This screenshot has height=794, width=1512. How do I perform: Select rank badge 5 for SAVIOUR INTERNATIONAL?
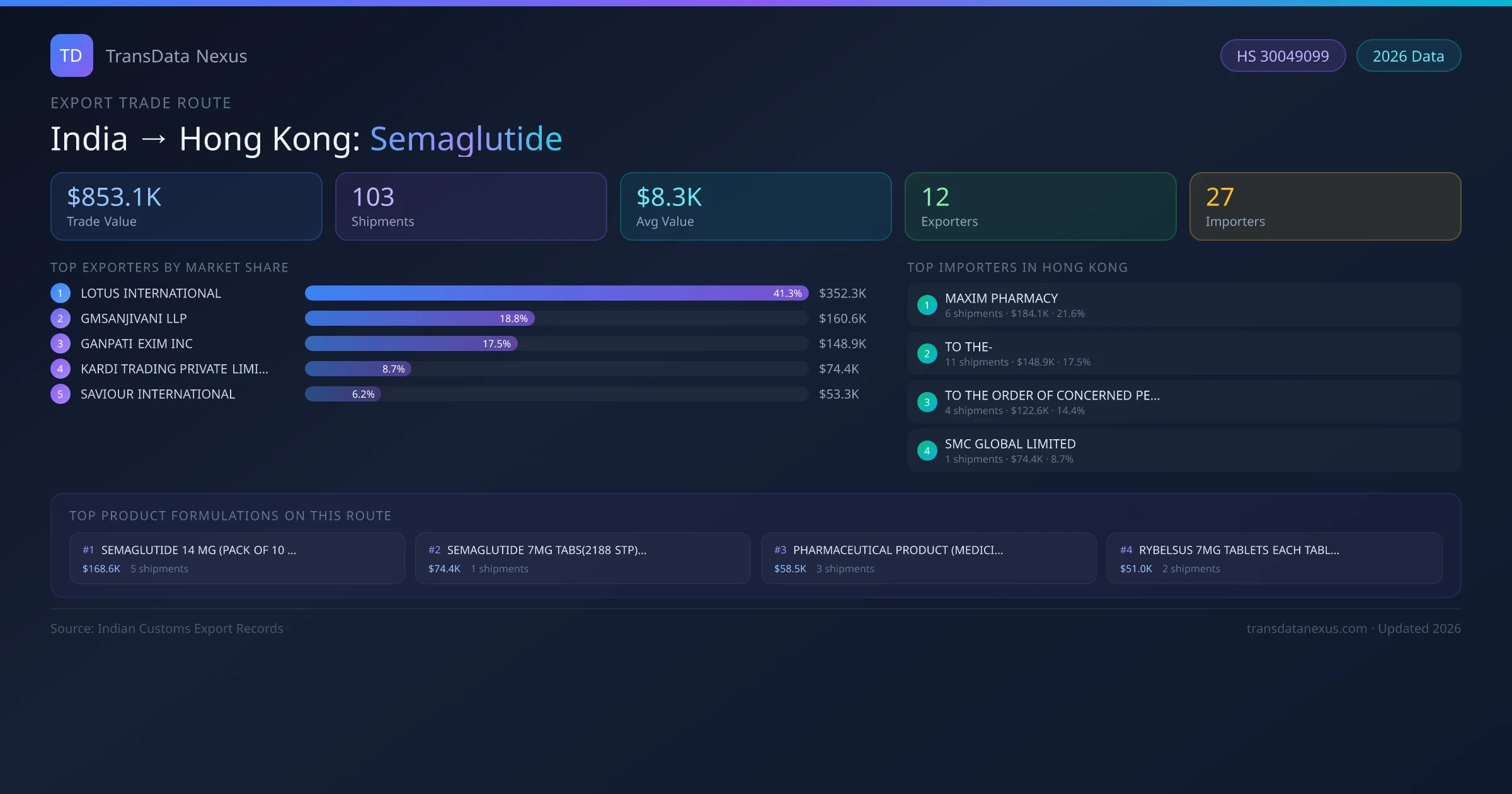pos(60,394)
